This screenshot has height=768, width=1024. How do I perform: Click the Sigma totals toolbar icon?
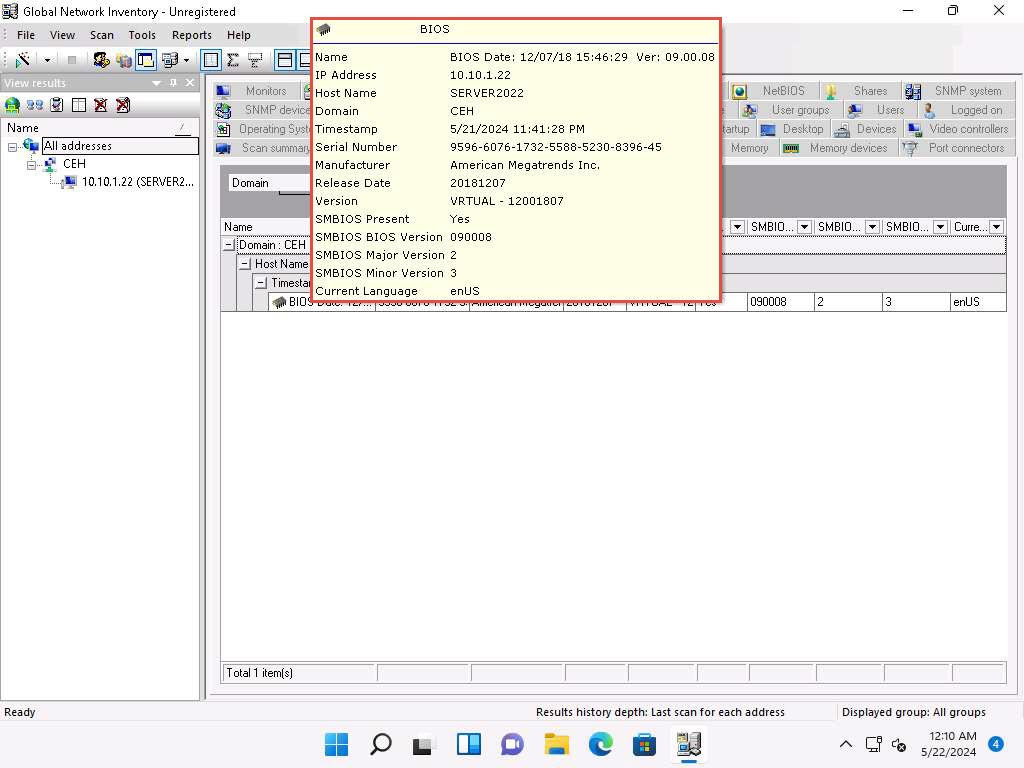point(233,60)
